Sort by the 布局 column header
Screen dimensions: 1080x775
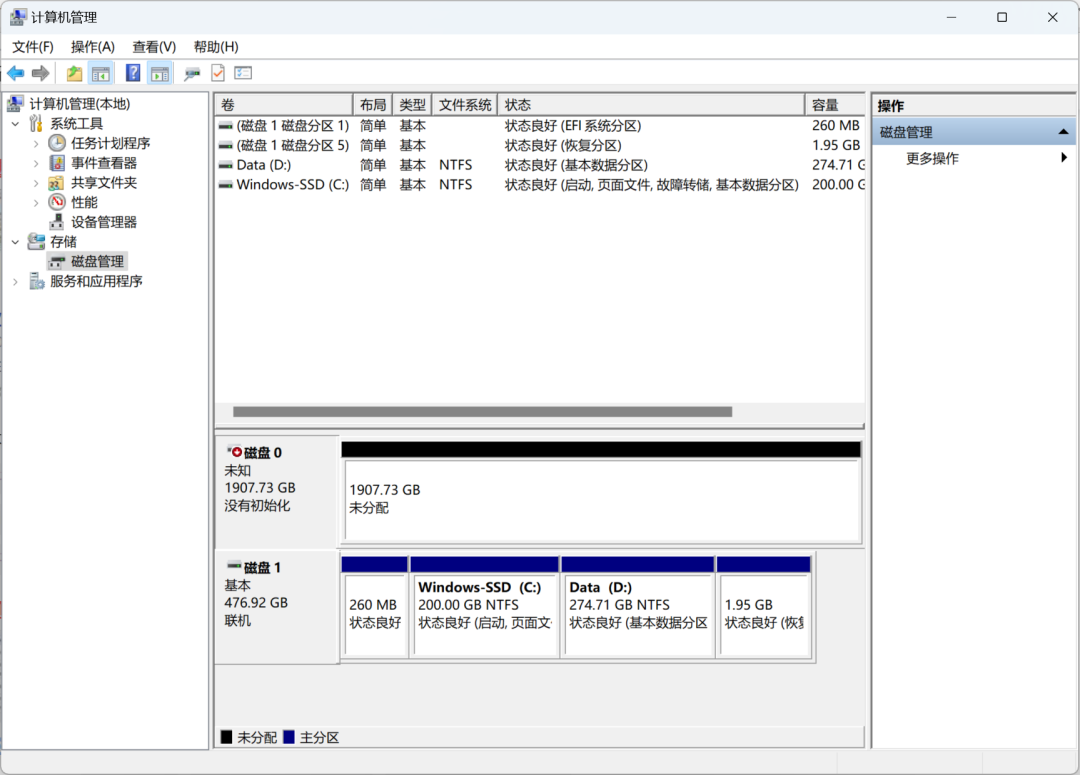[x=373, y=105]
